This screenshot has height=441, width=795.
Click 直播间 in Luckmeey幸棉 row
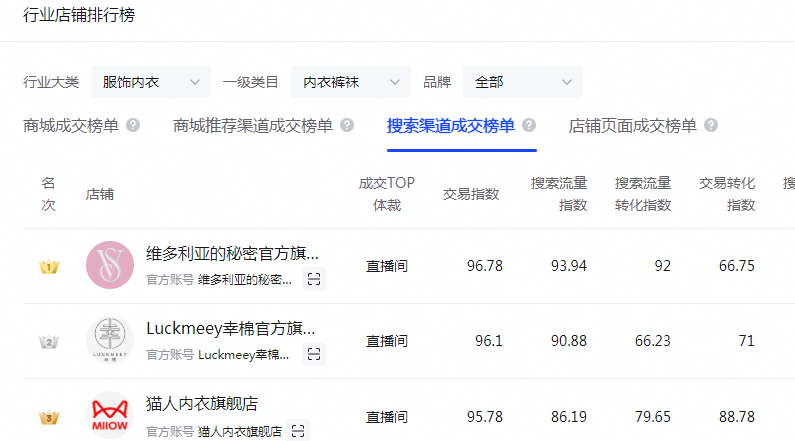click(387, 341)
